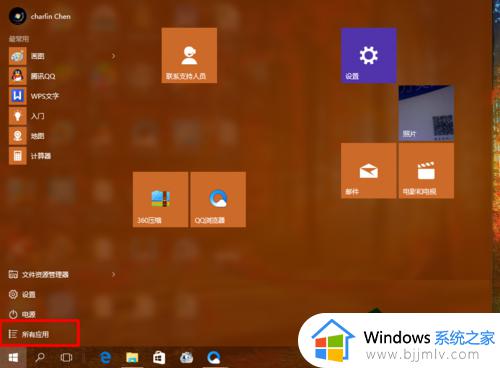This screenshot has height=368, width=500.
Task: Launch Microsoft Edge from taskbar
Action: click(x=105, y=358)
